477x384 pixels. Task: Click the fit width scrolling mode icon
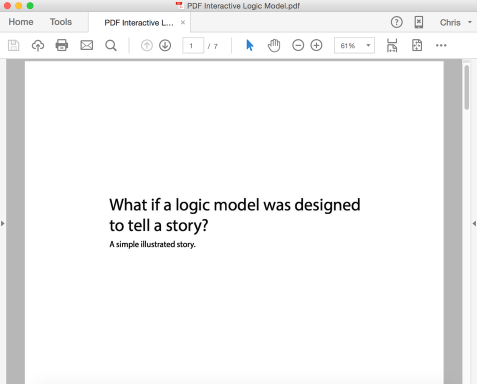[392, 45]
